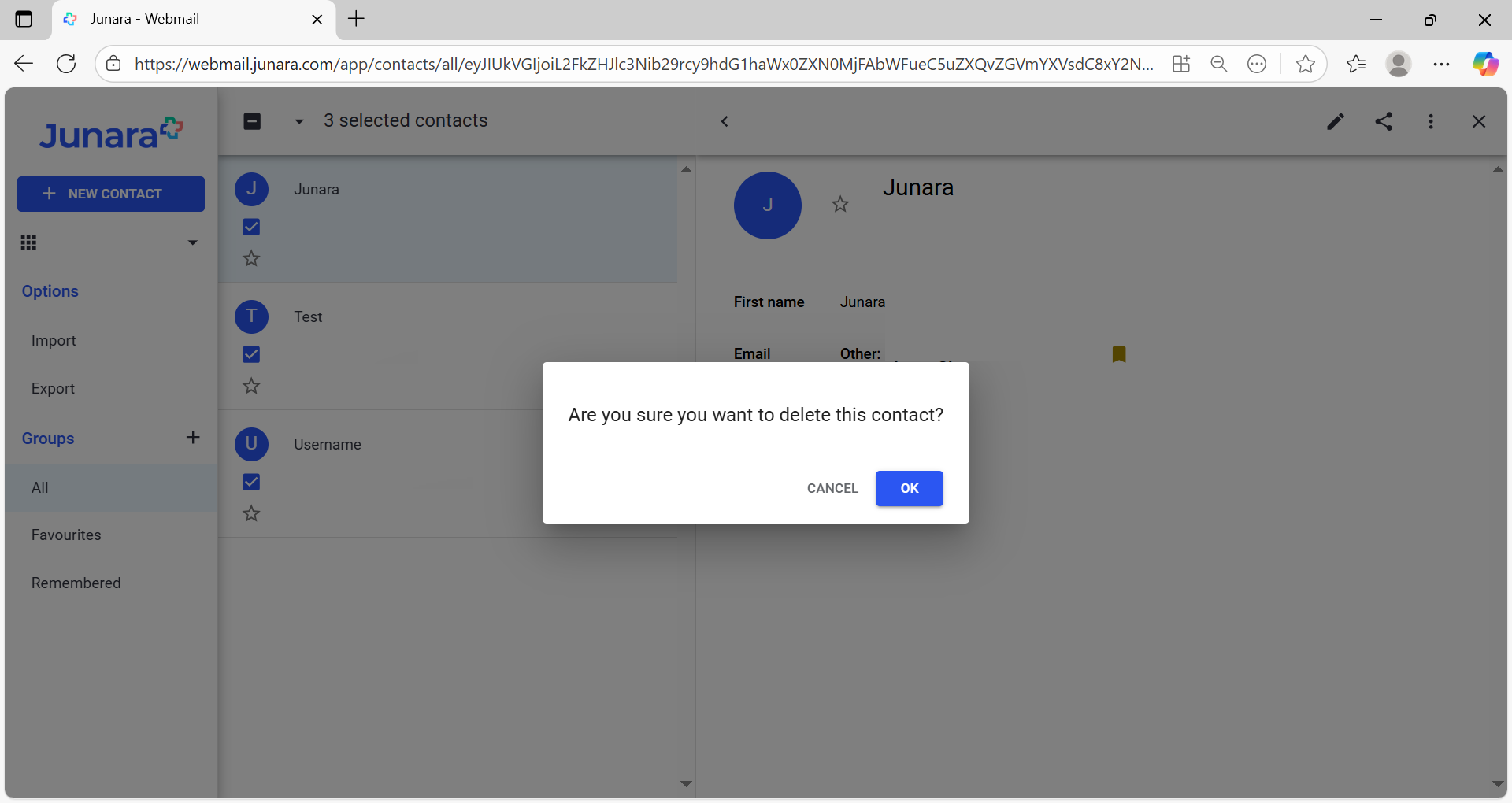Open the browser extensions ellipsis bubble icon

click(1257, 64)
